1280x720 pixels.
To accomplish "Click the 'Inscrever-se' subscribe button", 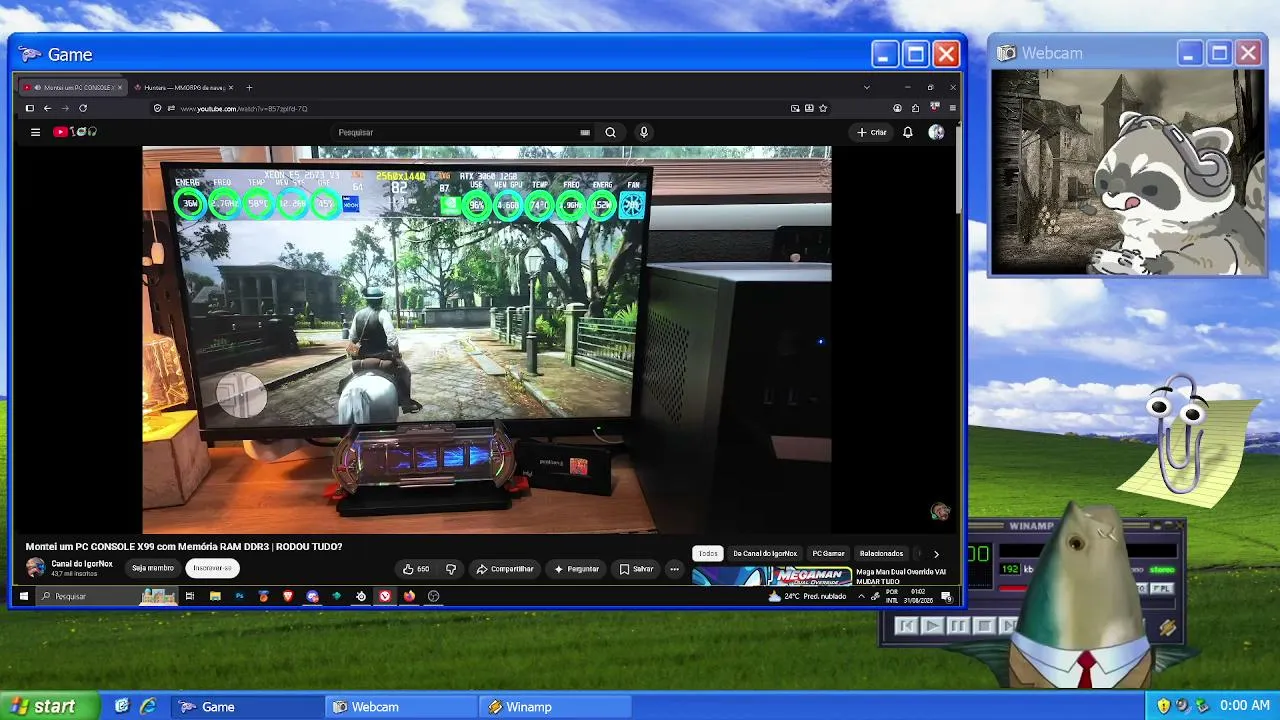I will click(x=212, y=568).
